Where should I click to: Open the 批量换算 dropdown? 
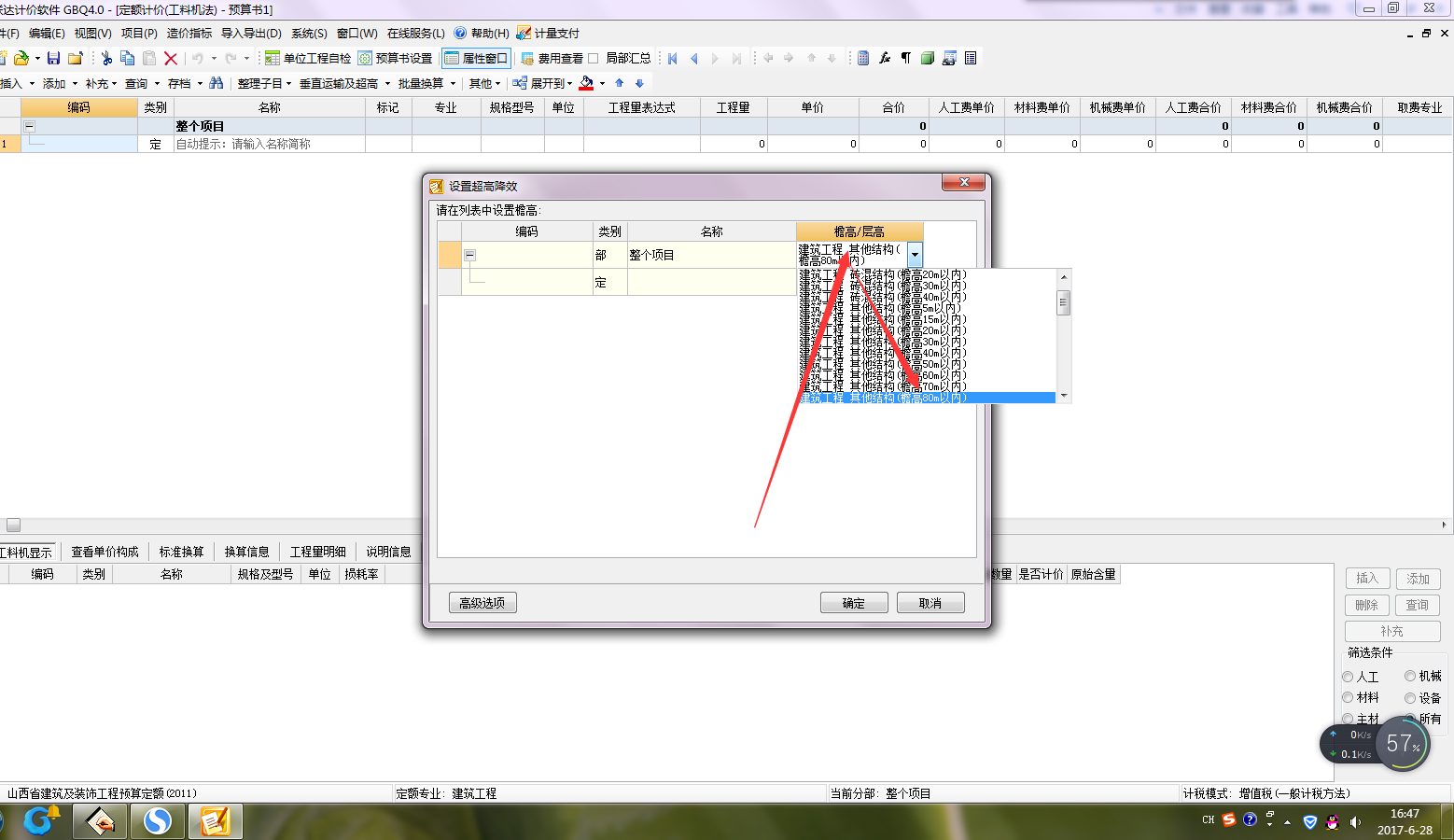pos(426,83)
